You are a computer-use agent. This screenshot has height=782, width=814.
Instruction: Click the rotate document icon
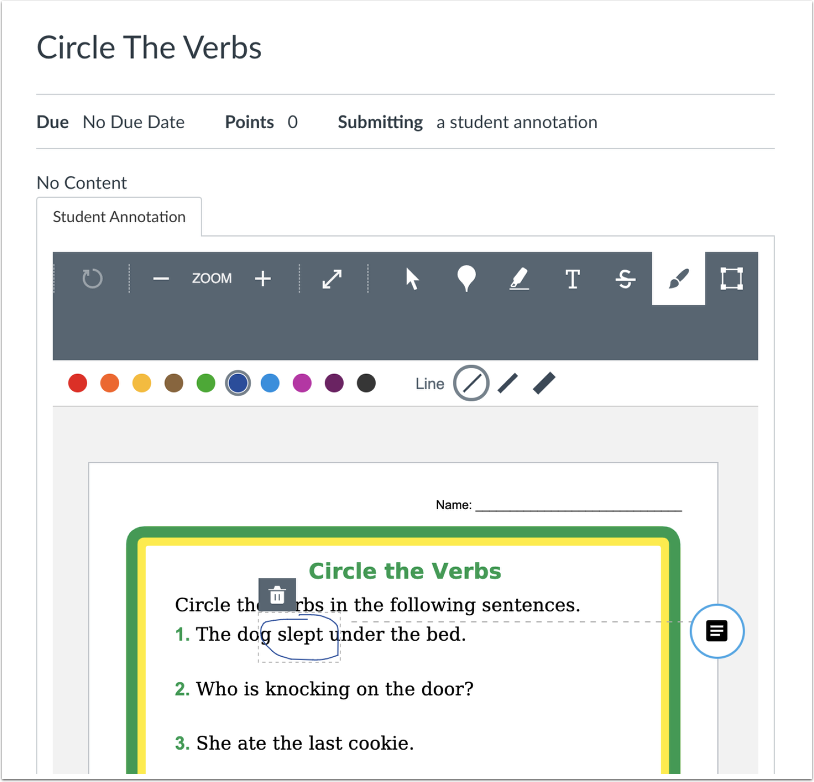(x=92, y=279)
